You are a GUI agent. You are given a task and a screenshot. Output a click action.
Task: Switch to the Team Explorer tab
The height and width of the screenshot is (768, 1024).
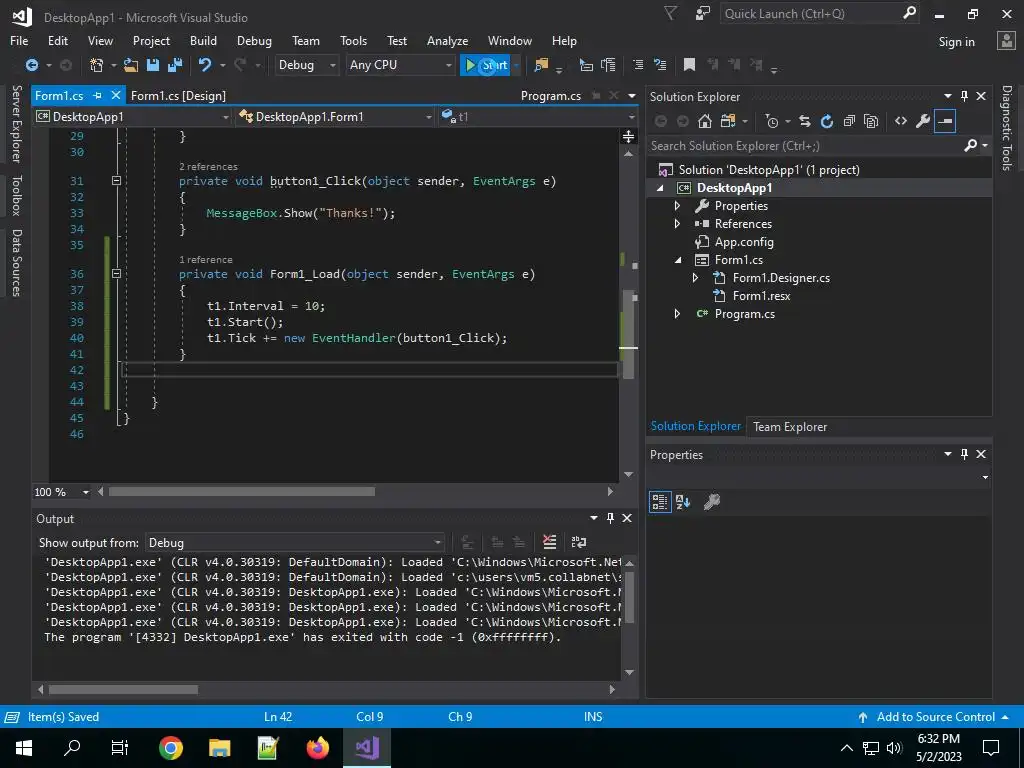coord(790,426)
